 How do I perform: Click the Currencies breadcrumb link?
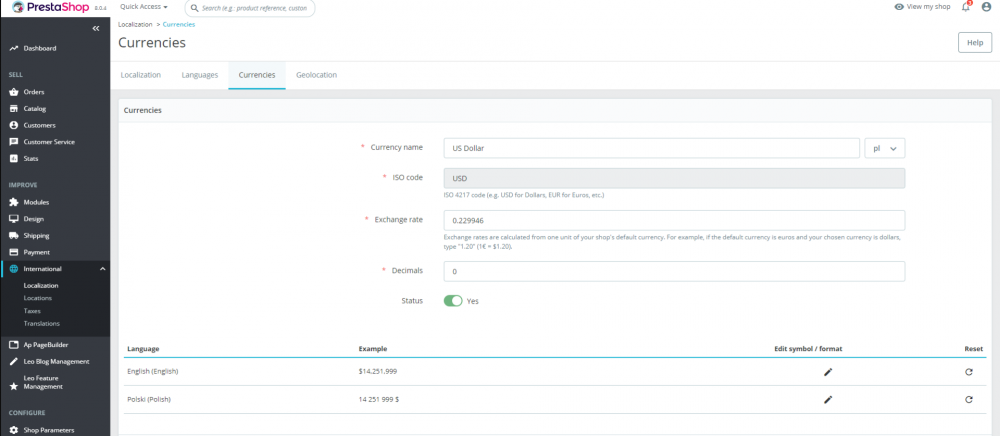[x=179, y=24]
